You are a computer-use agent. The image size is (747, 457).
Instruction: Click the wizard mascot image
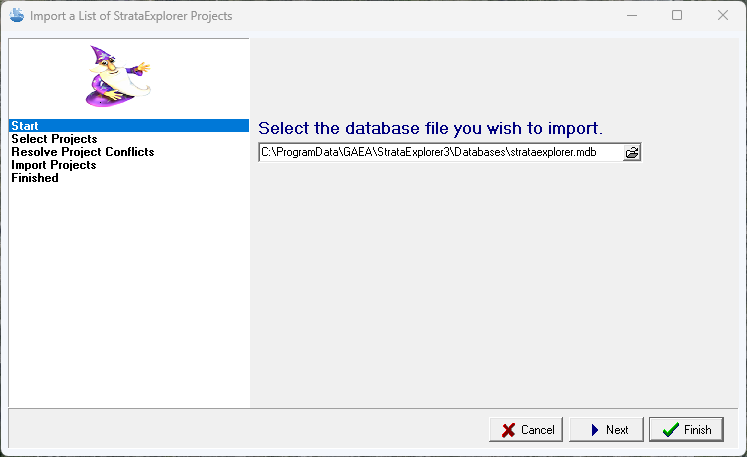[116, 77]
